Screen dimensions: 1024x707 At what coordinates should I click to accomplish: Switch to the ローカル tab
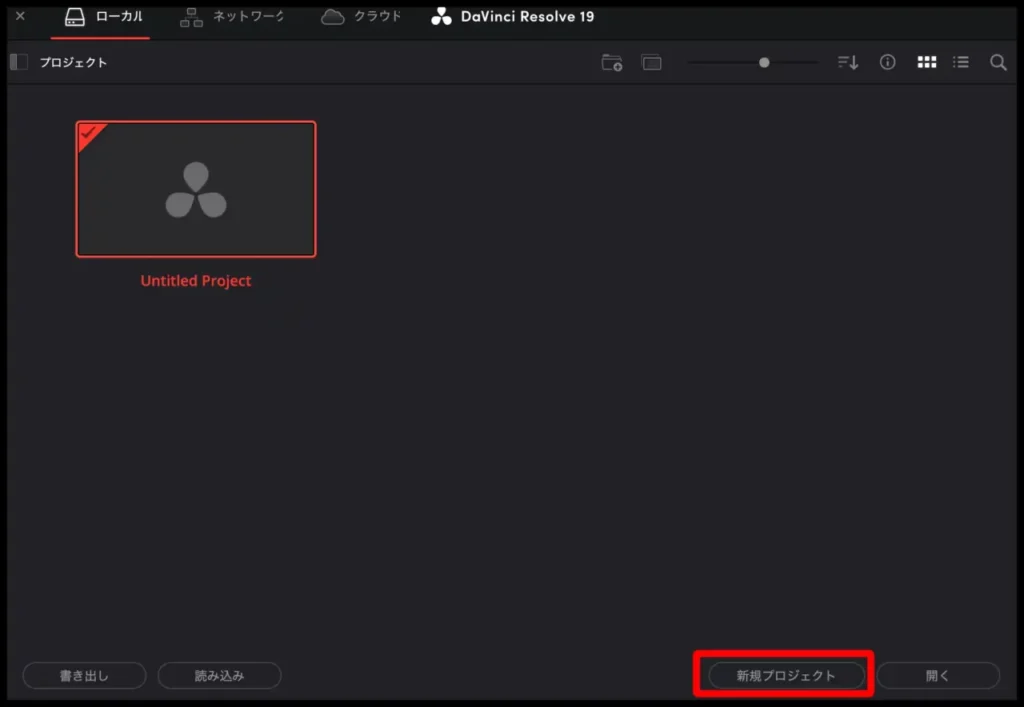(100, 16)
